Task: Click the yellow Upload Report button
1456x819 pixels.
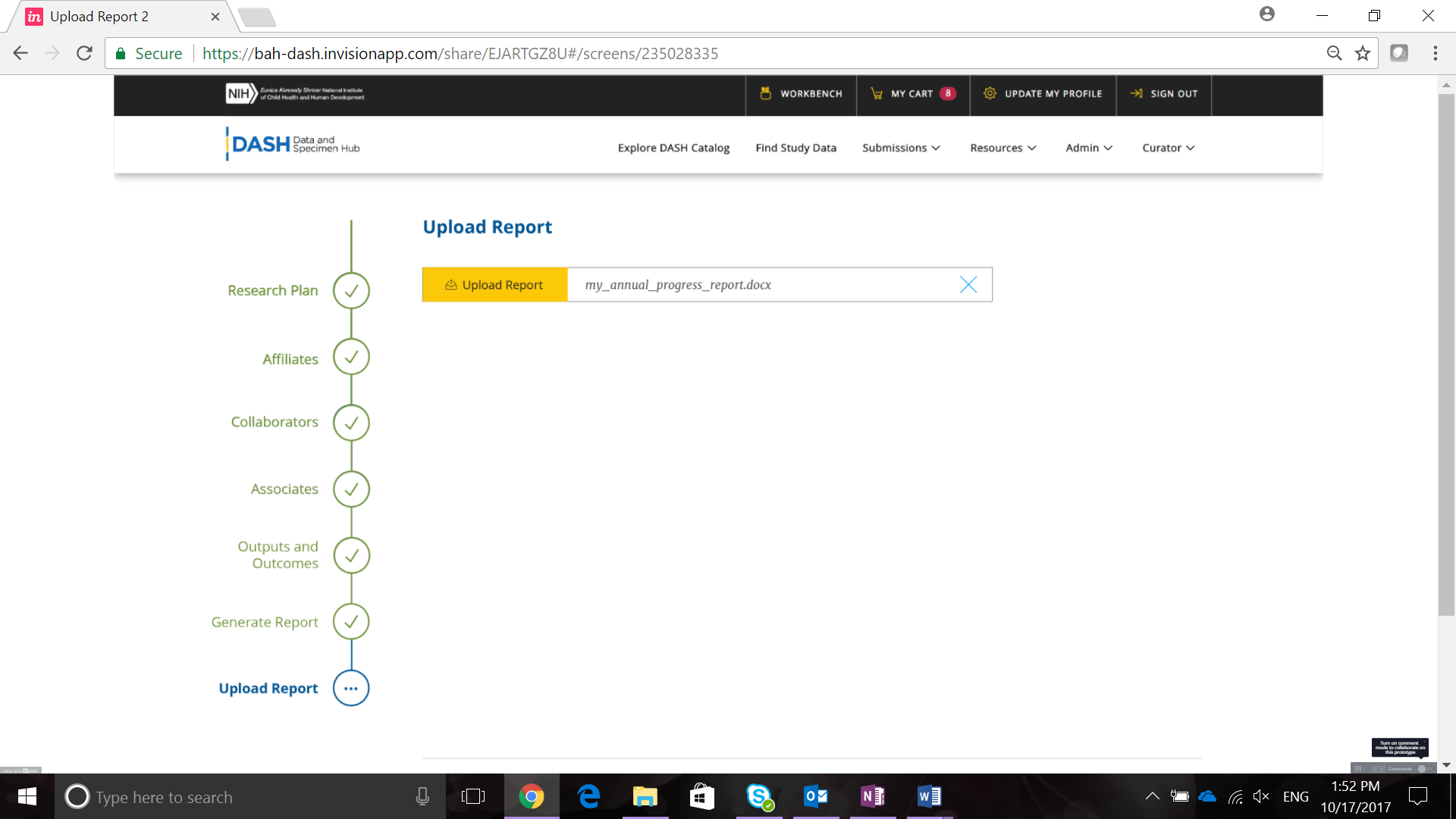Action: click(x=494, y=285)
